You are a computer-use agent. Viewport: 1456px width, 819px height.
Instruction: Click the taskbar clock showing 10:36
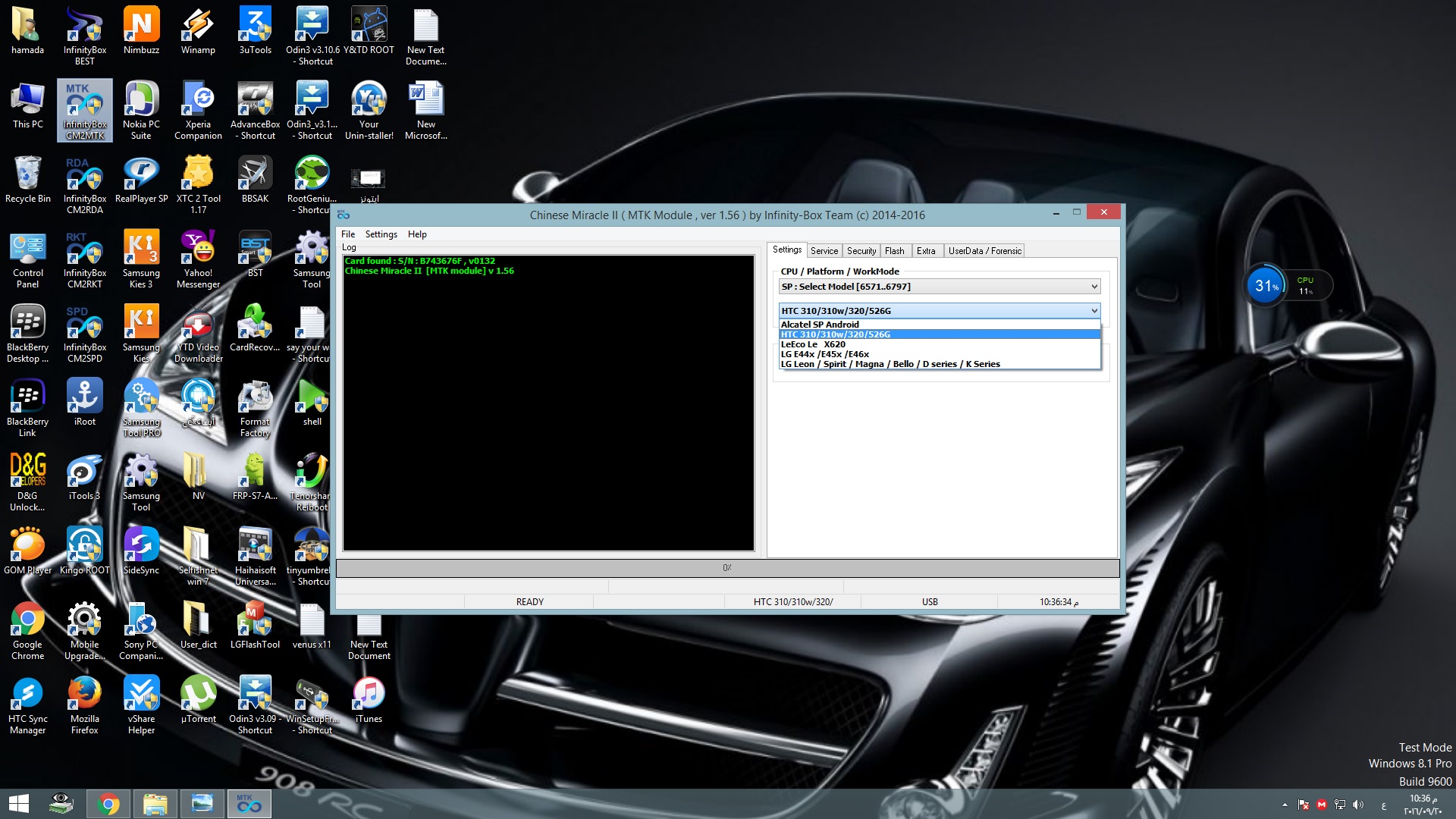click(1423, 805)
